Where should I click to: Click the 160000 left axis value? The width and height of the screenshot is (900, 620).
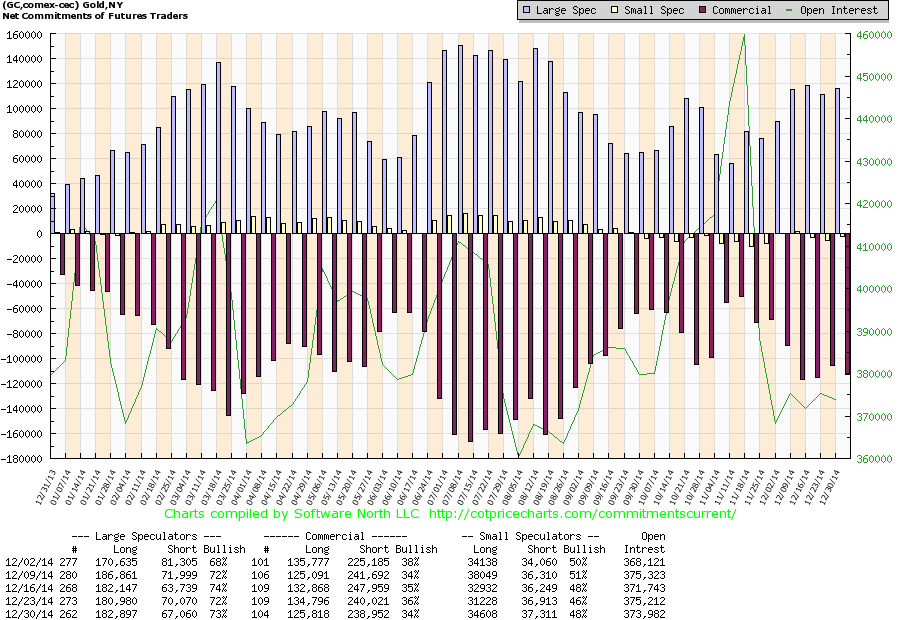24,35
